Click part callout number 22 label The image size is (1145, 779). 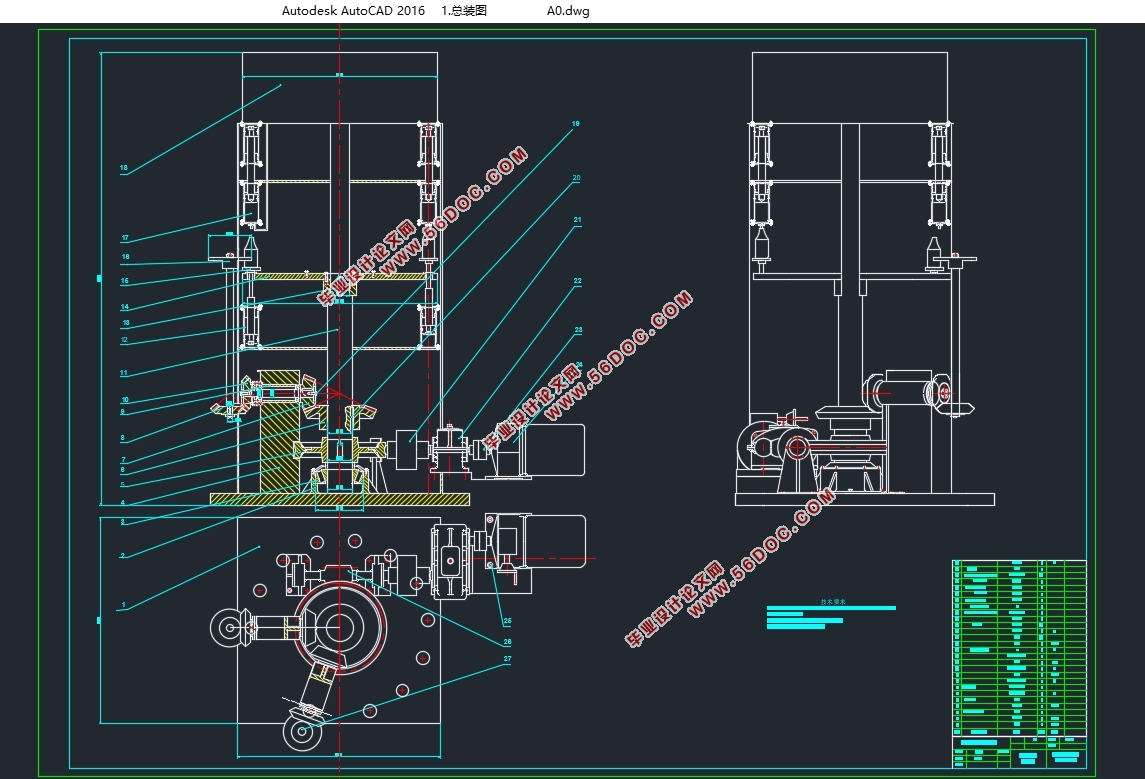577,282
